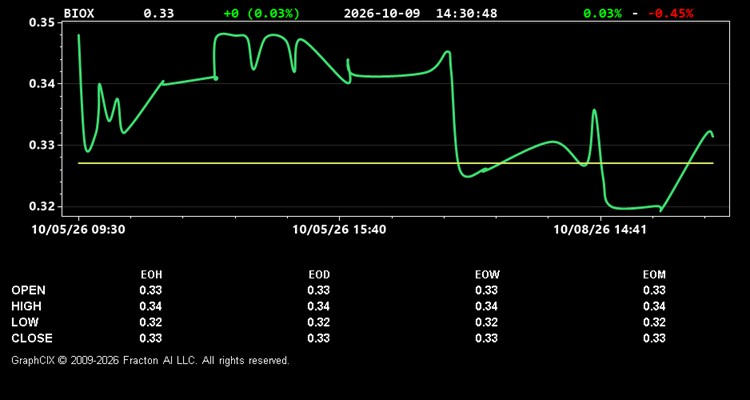Viewport: 750px width, 400px height.
Task: Choose the CLOSE value under EOM
Action: click(x=654, y=338)
